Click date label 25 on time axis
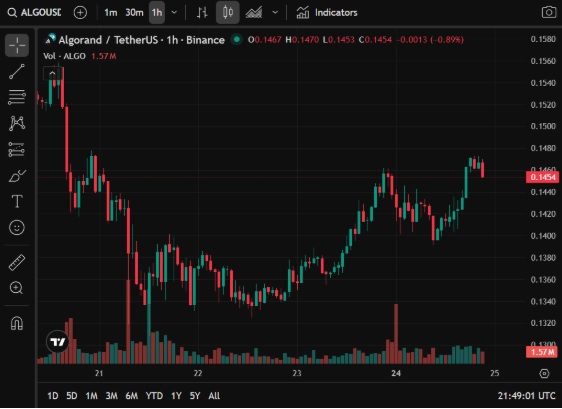562x409 pixels. [495, 374]
